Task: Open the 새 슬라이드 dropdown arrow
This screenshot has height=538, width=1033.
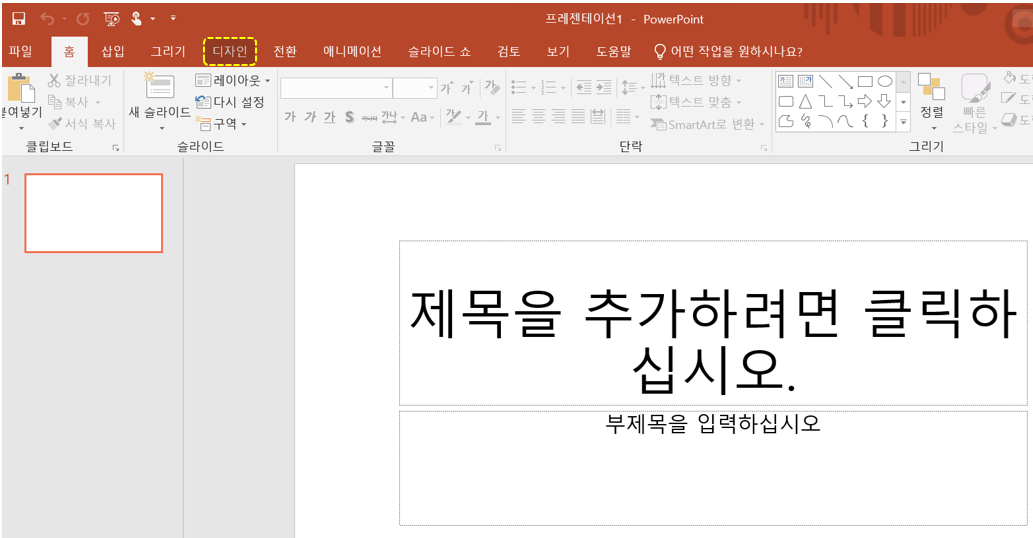Action: click(x=161, y=128)
